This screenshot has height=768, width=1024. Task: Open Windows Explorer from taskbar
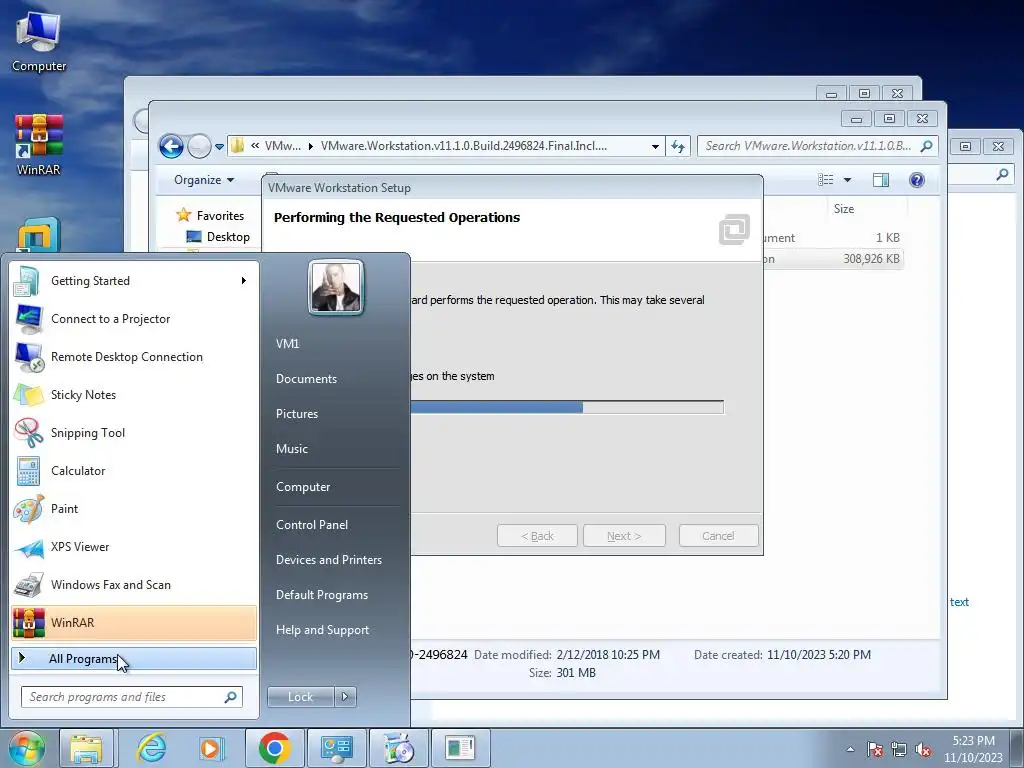[x=86, y=748]
